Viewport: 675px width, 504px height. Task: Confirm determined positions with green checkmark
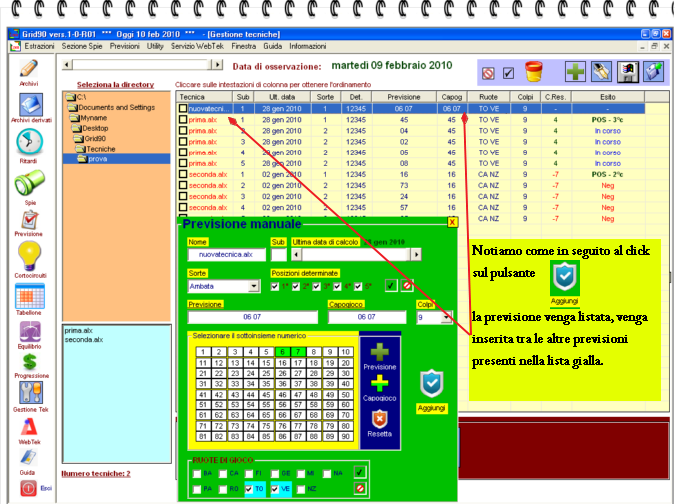coord(391,285)
